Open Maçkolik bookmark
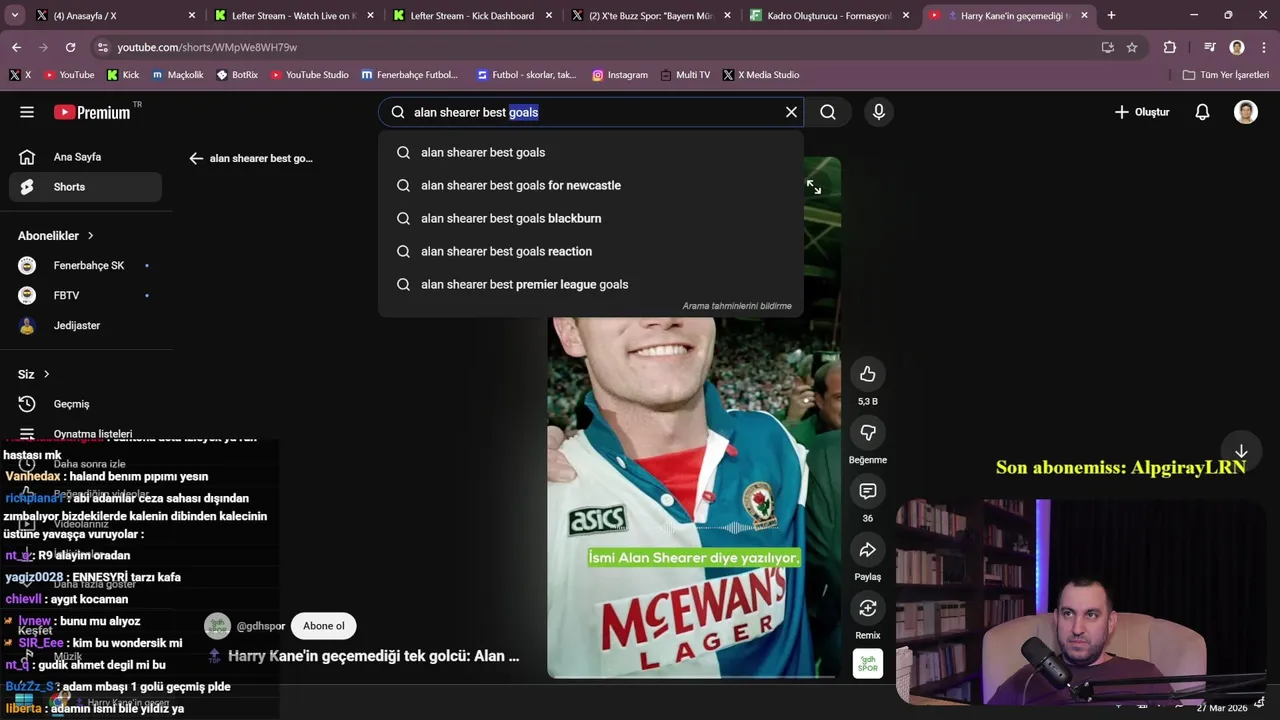The width and height of the screenshot is (1280, 720). coord(178,75)
